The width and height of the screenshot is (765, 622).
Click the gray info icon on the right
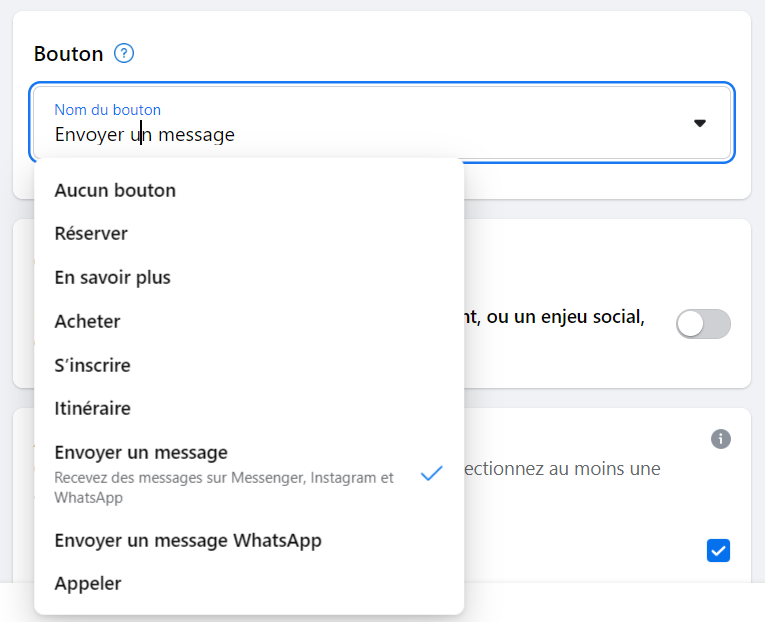click(x=720, y=439)
